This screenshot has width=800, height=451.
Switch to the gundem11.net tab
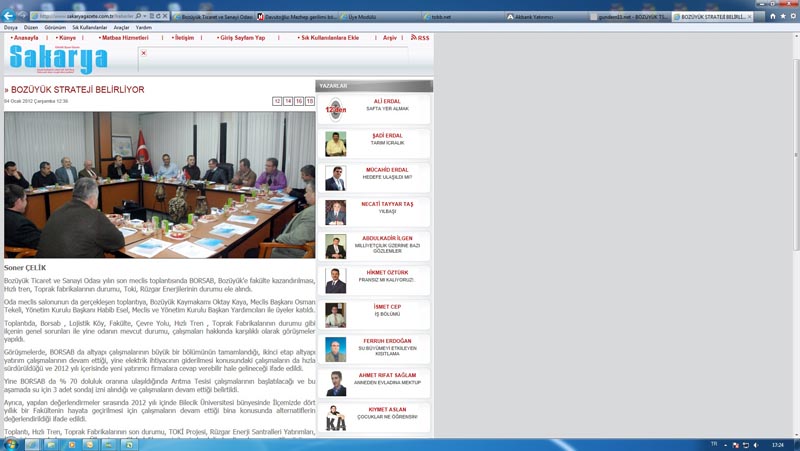point(629,17)
